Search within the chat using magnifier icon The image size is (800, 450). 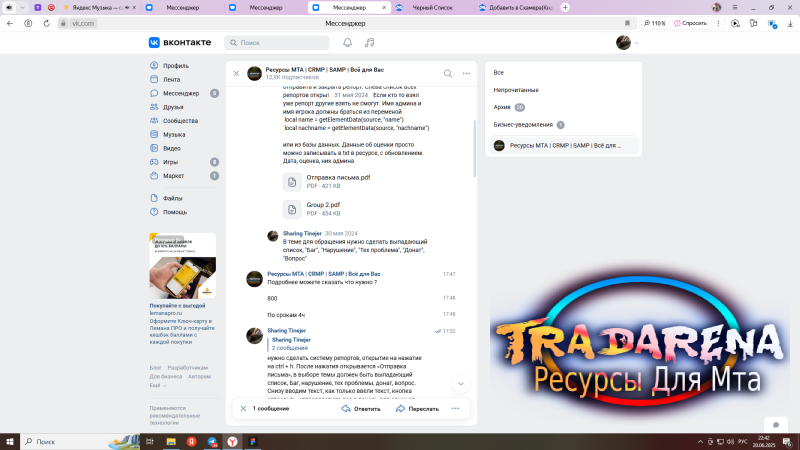[x=448, y=73]
